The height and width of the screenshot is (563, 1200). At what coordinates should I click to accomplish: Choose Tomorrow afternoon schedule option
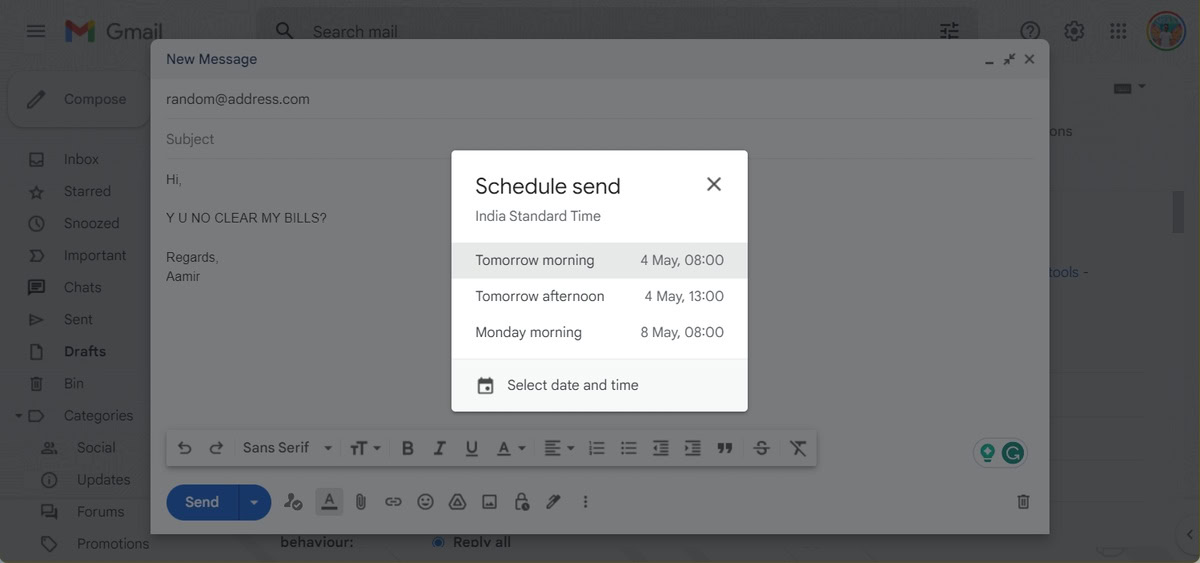[x=599, y=296]
